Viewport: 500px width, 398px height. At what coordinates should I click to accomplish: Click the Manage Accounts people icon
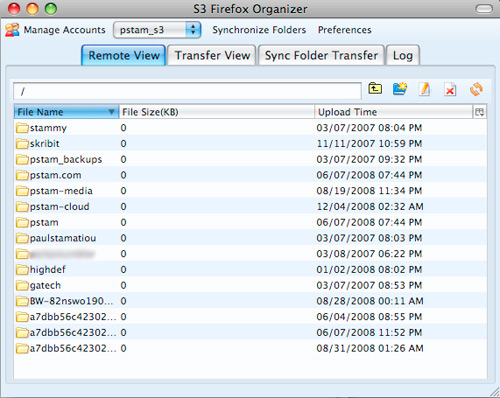(12, 30)
